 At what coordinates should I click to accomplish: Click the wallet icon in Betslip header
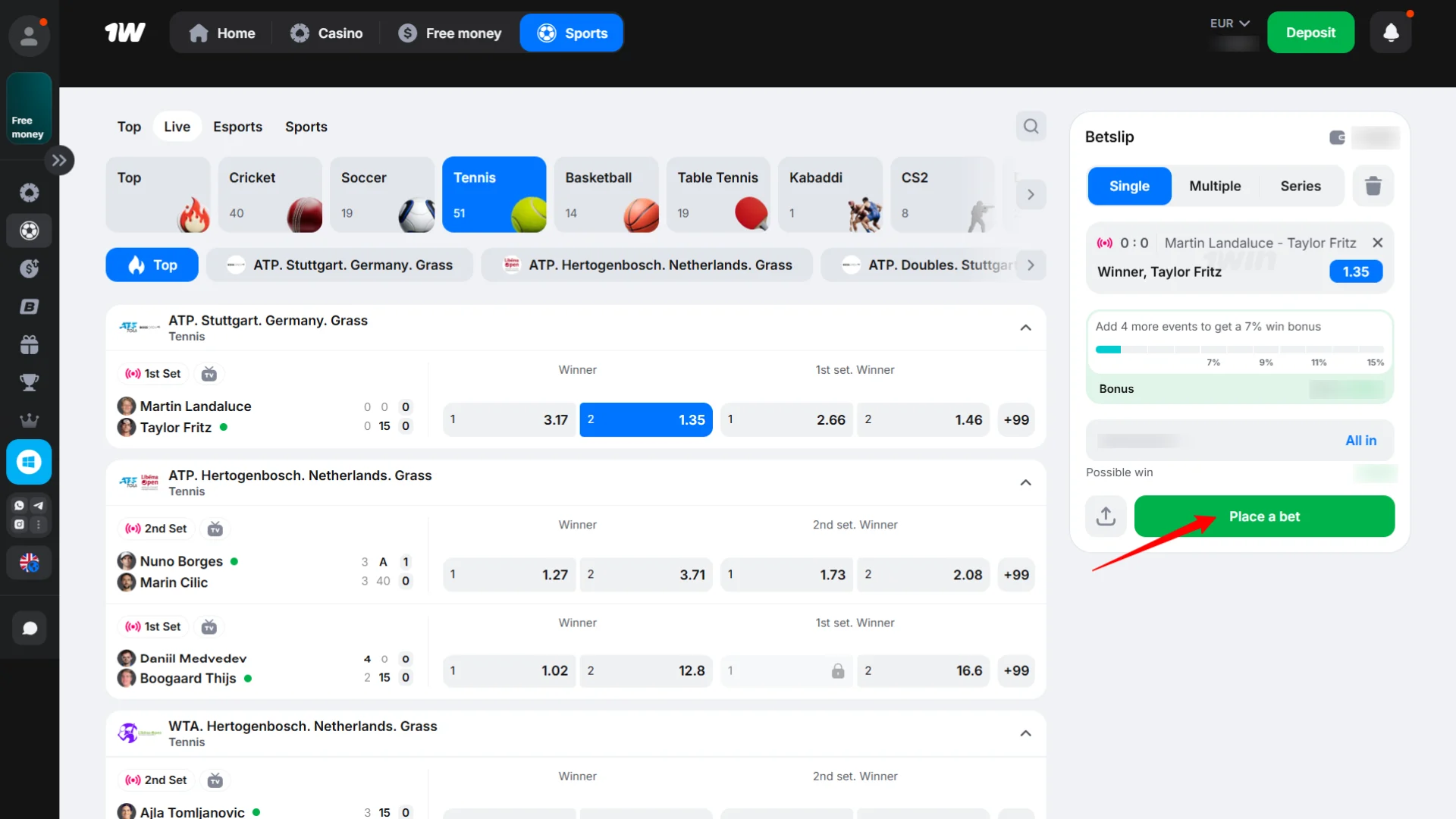pos(1337,137)
